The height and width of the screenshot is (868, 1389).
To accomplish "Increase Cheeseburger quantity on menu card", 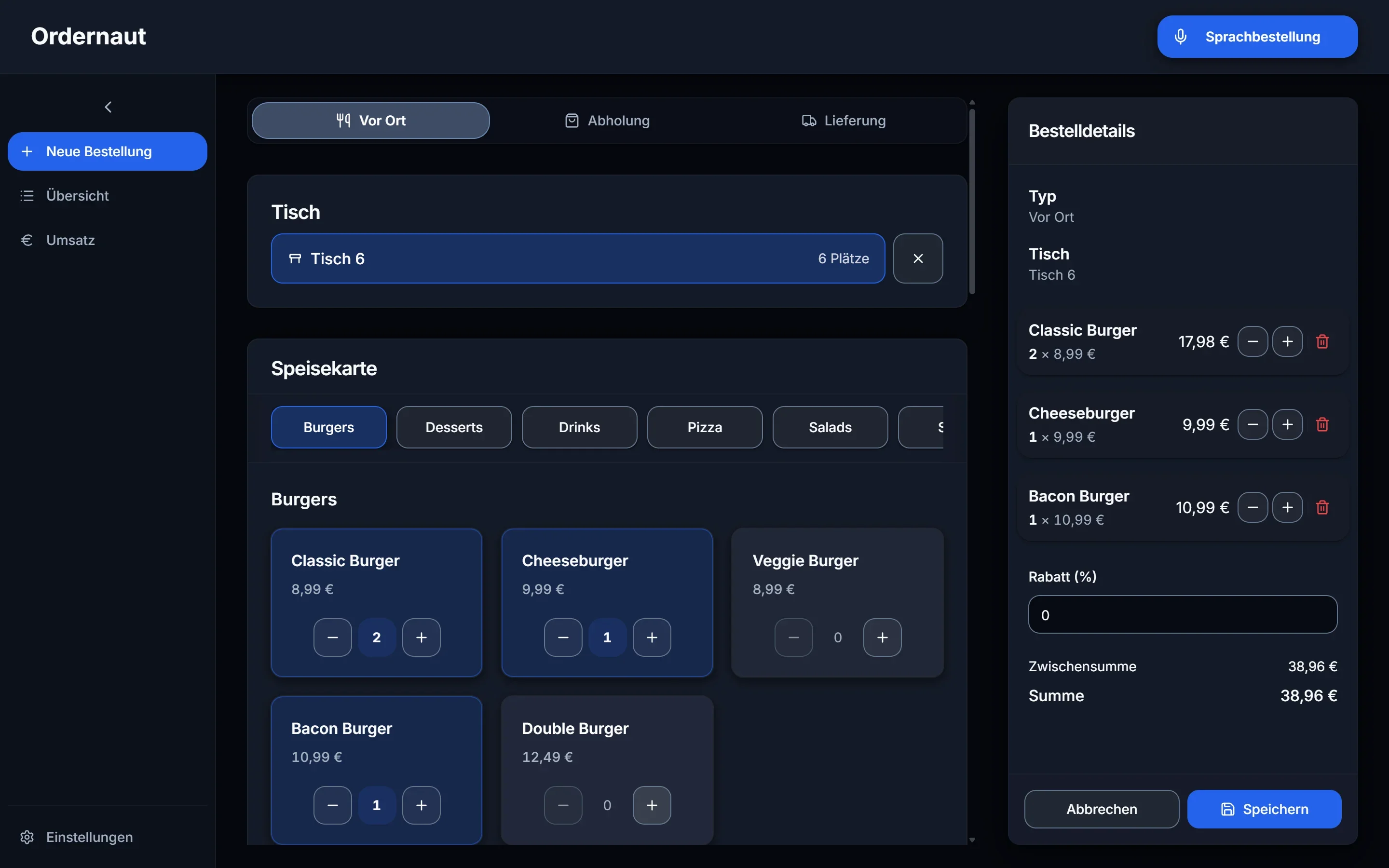I will tap(652, 637).
